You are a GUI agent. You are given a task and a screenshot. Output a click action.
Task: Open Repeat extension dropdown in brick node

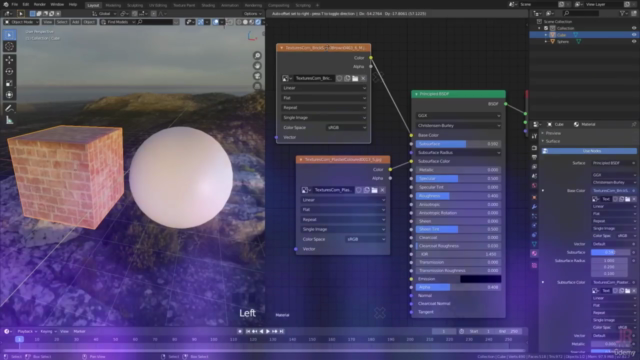pos(324,108)
